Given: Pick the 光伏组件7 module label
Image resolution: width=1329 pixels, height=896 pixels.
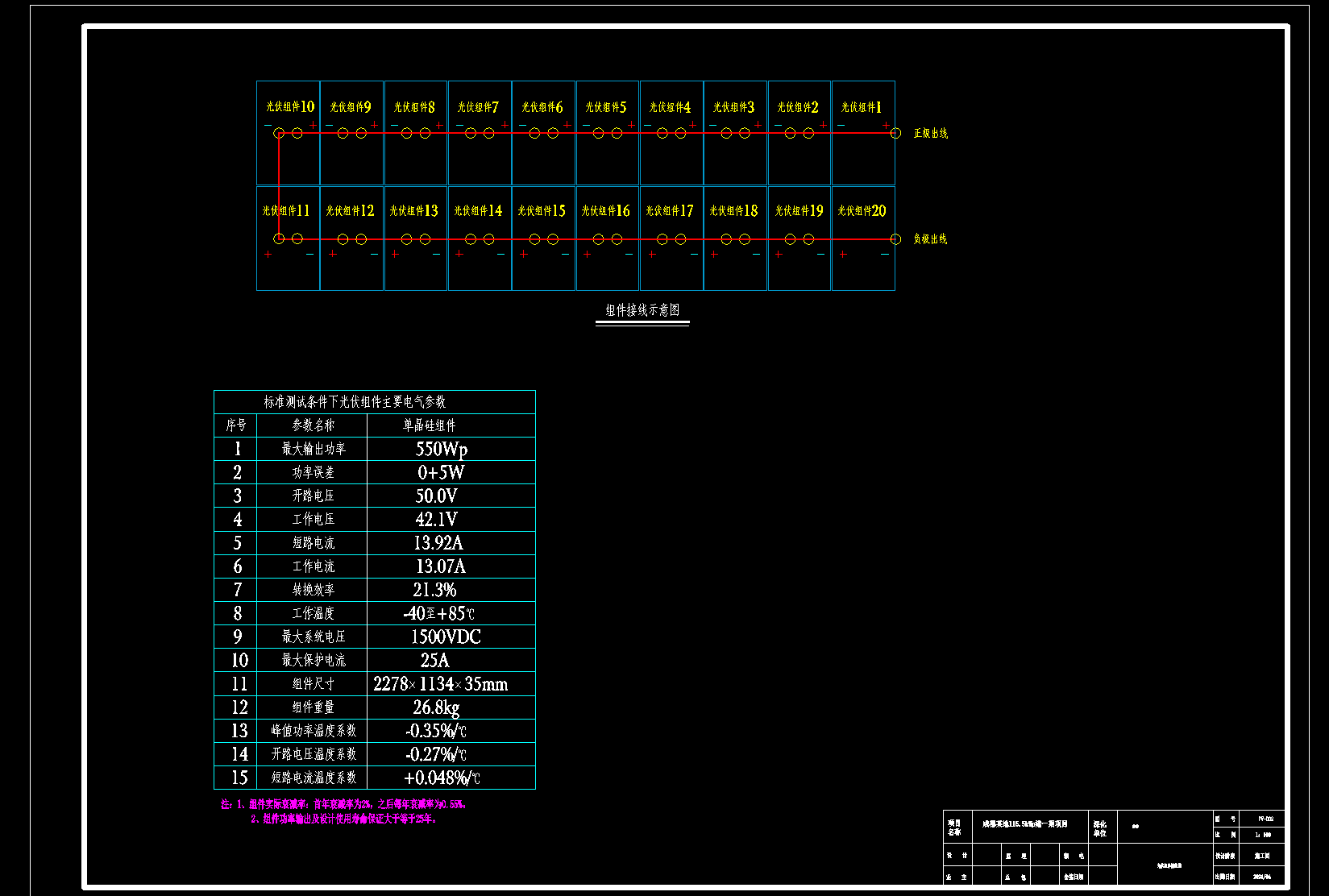Looking at the screenshot, I should pyautogui.click(x=478, y=106).
